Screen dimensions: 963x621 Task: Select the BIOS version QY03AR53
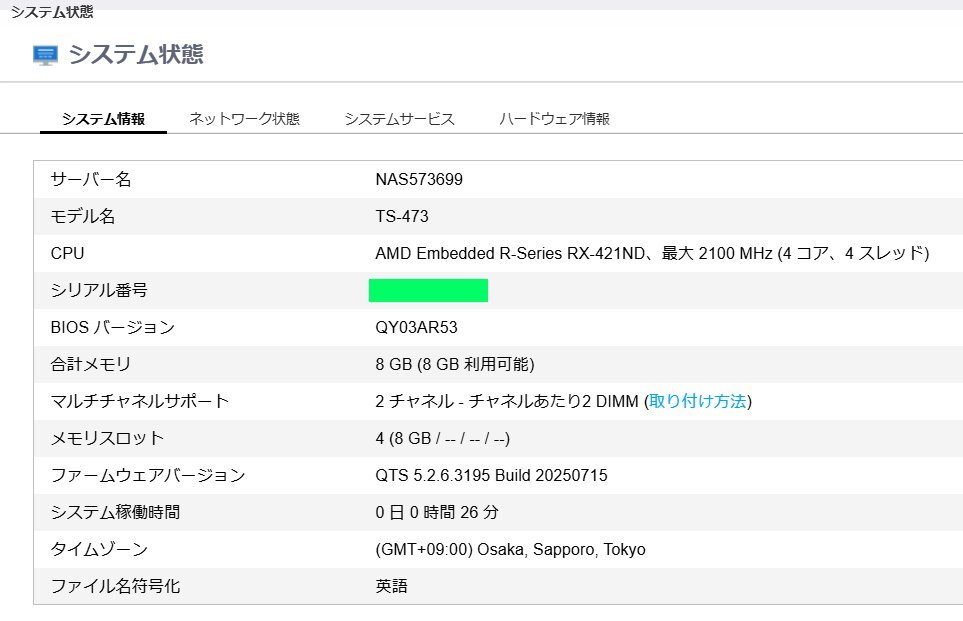coord(416,327)
